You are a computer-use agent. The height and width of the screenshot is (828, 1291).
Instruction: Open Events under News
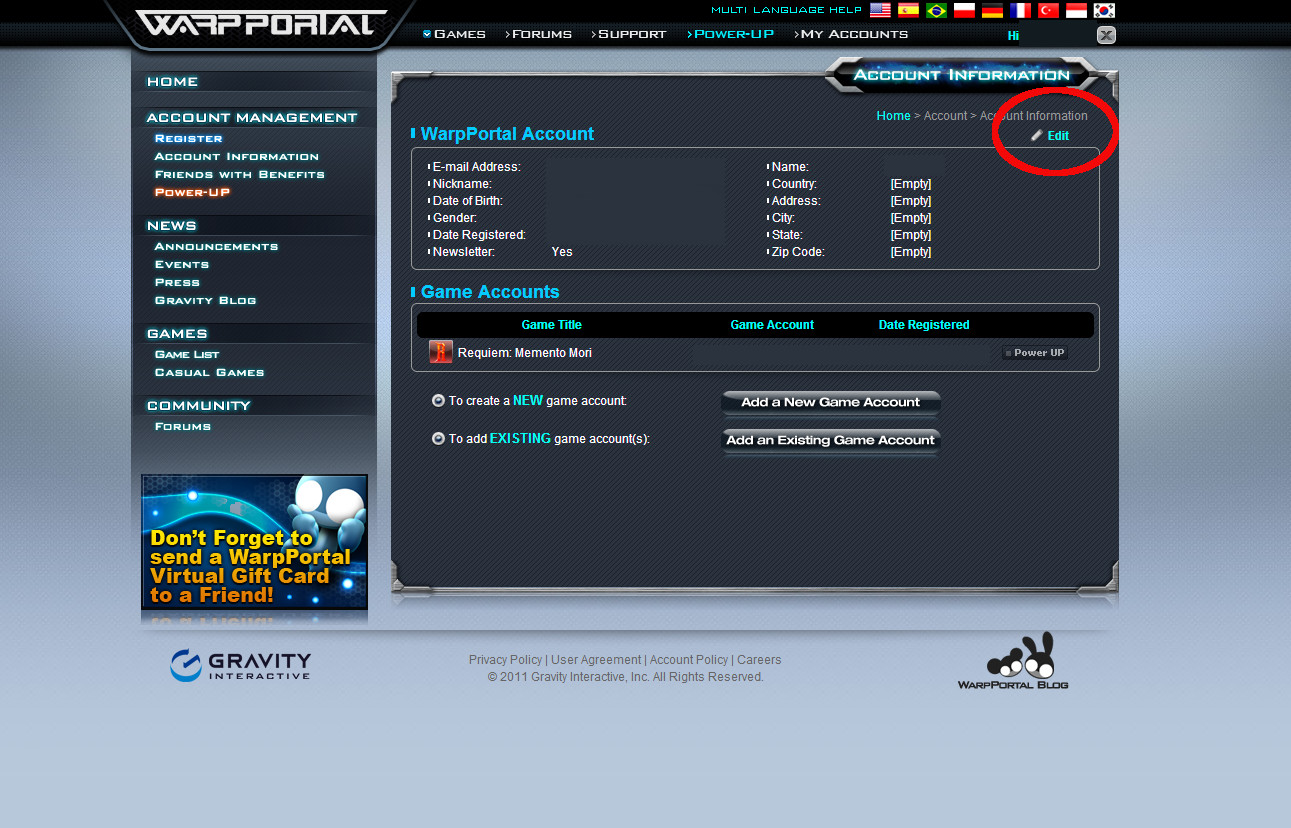pos(182,264)
